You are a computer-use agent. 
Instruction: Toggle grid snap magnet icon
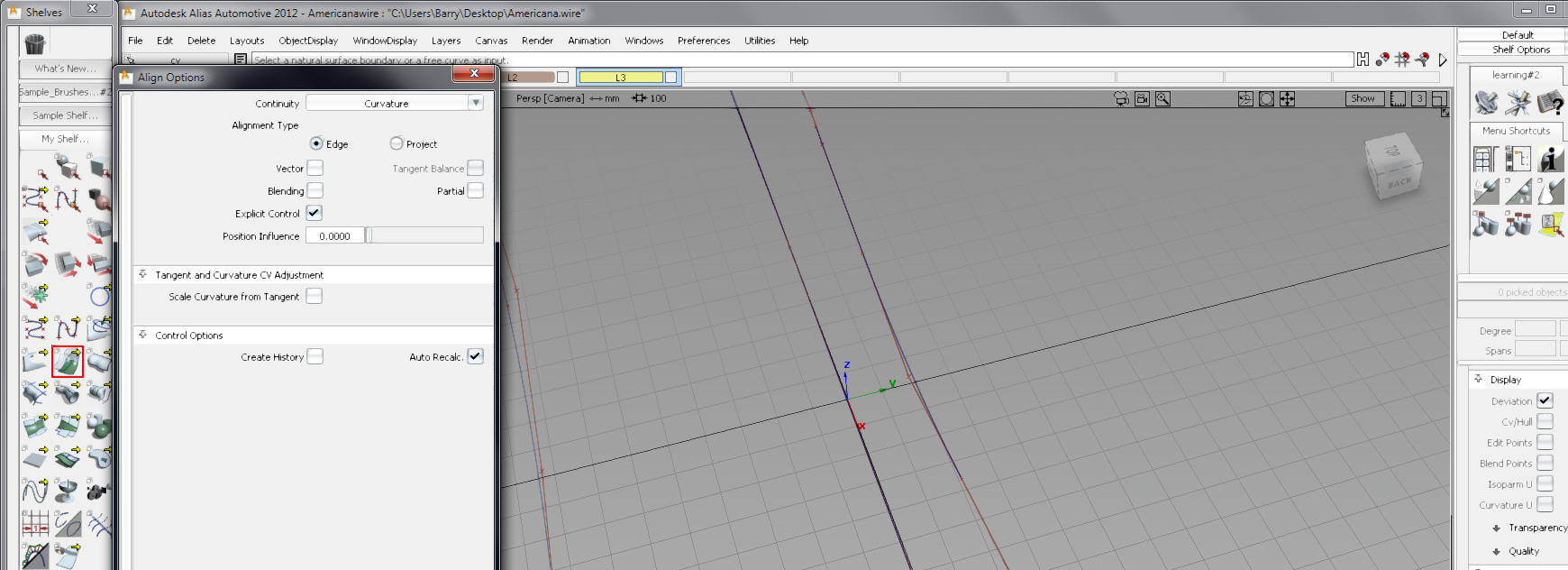coord(1402,60)
